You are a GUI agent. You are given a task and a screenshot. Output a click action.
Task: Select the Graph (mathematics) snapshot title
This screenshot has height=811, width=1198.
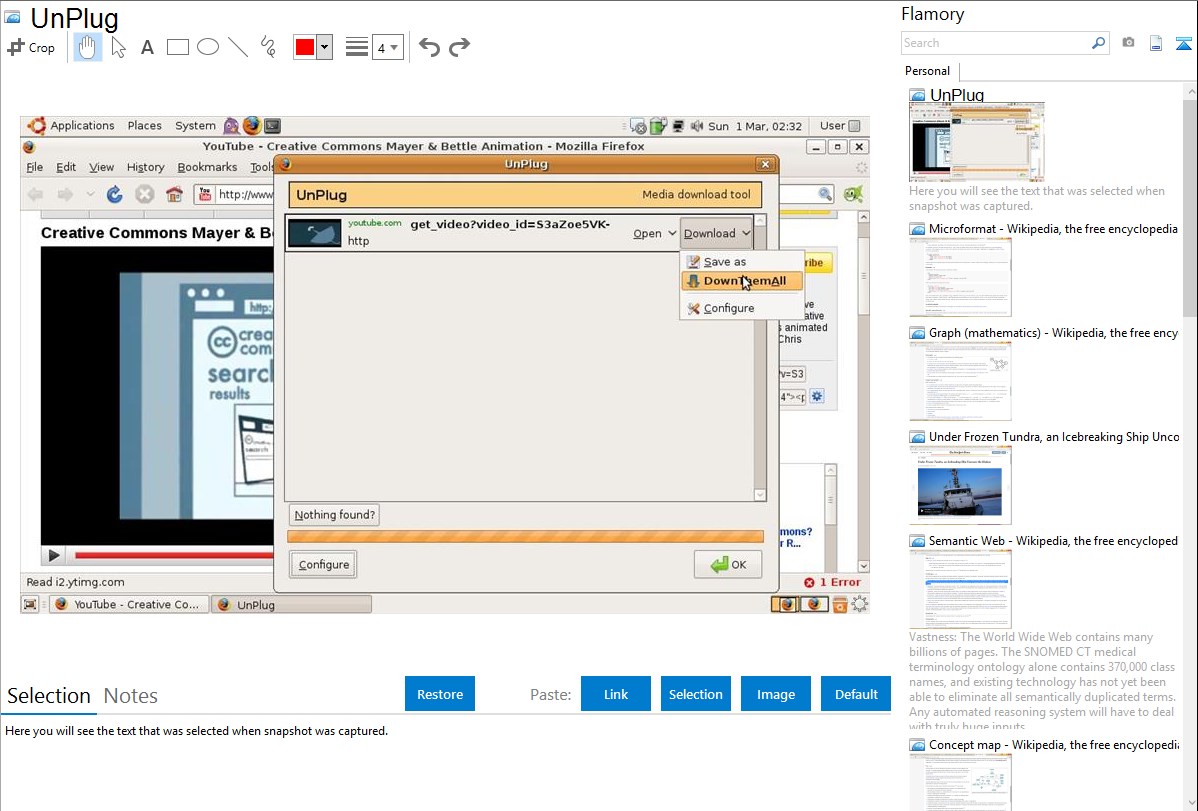[1053, 333]
